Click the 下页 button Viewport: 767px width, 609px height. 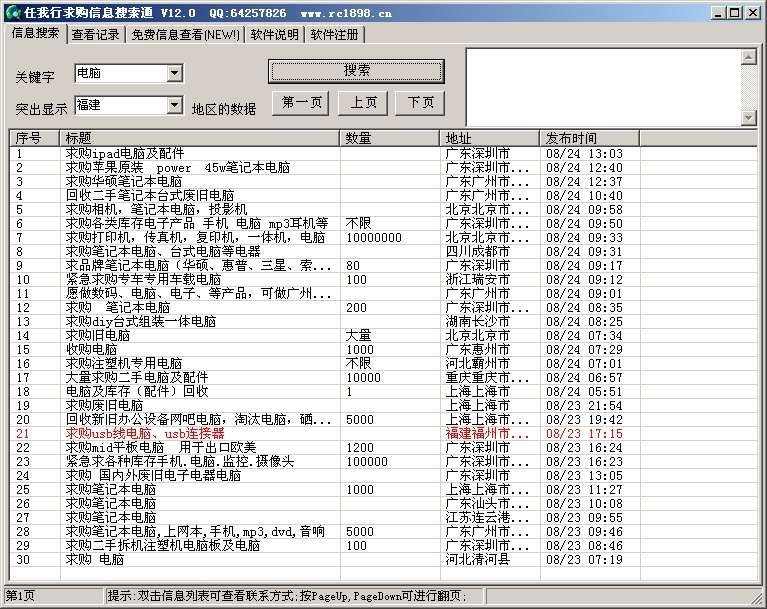click(420, 103)
